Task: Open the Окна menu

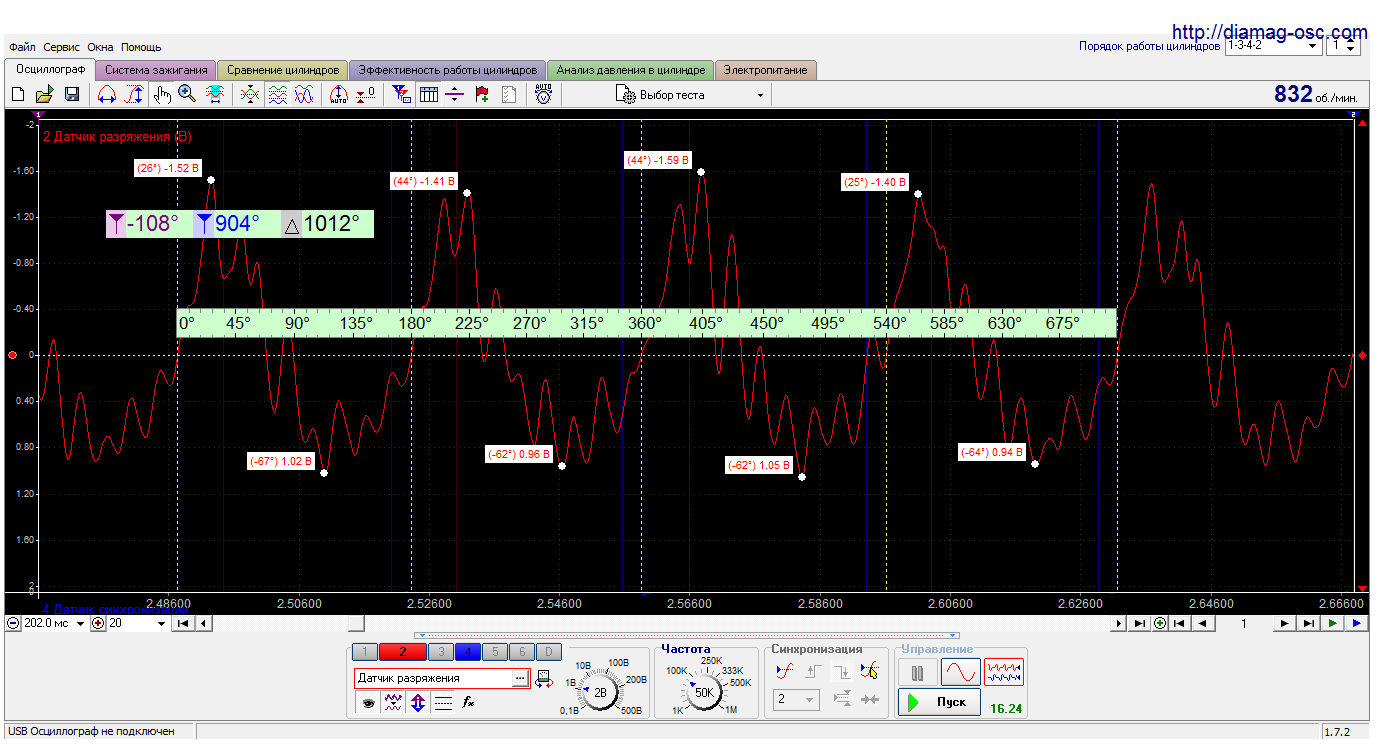Action: 100,47
